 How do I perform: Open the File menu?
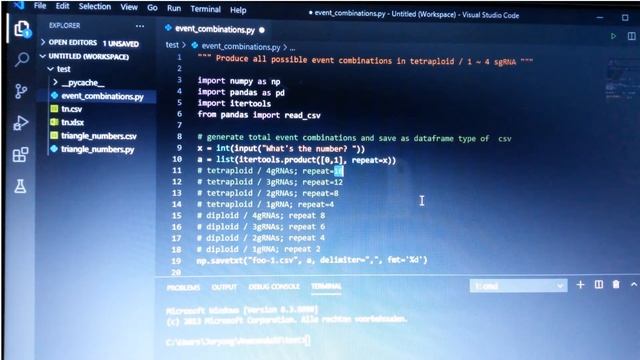tap(40, 6)
